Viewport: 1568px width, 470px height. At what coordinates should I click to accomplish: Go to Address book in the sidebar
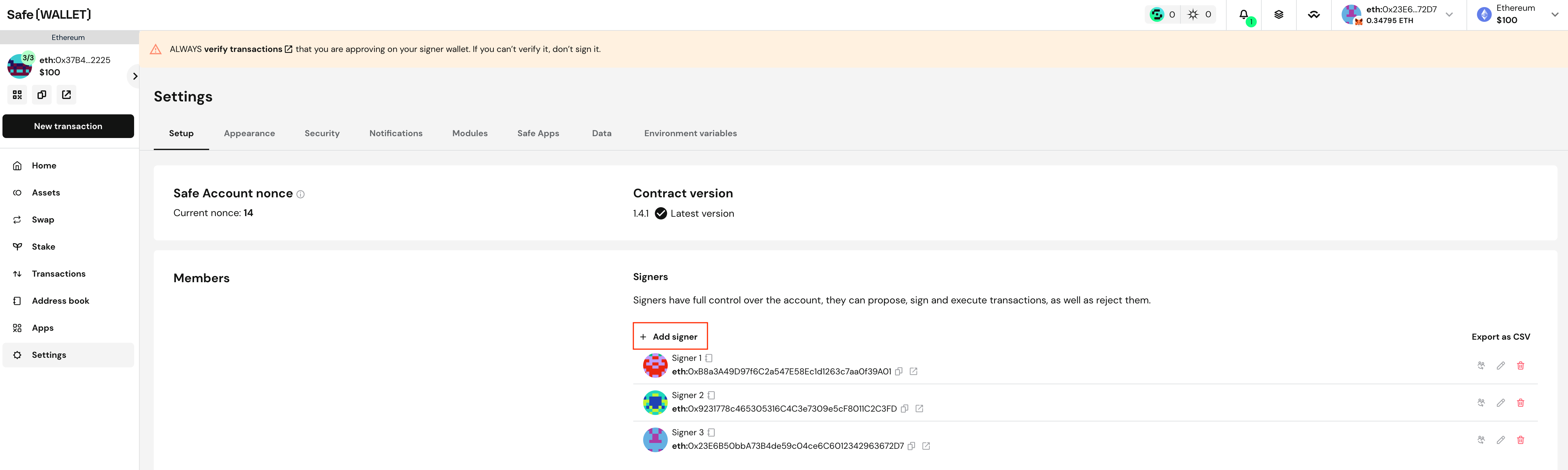click(60, 301)
